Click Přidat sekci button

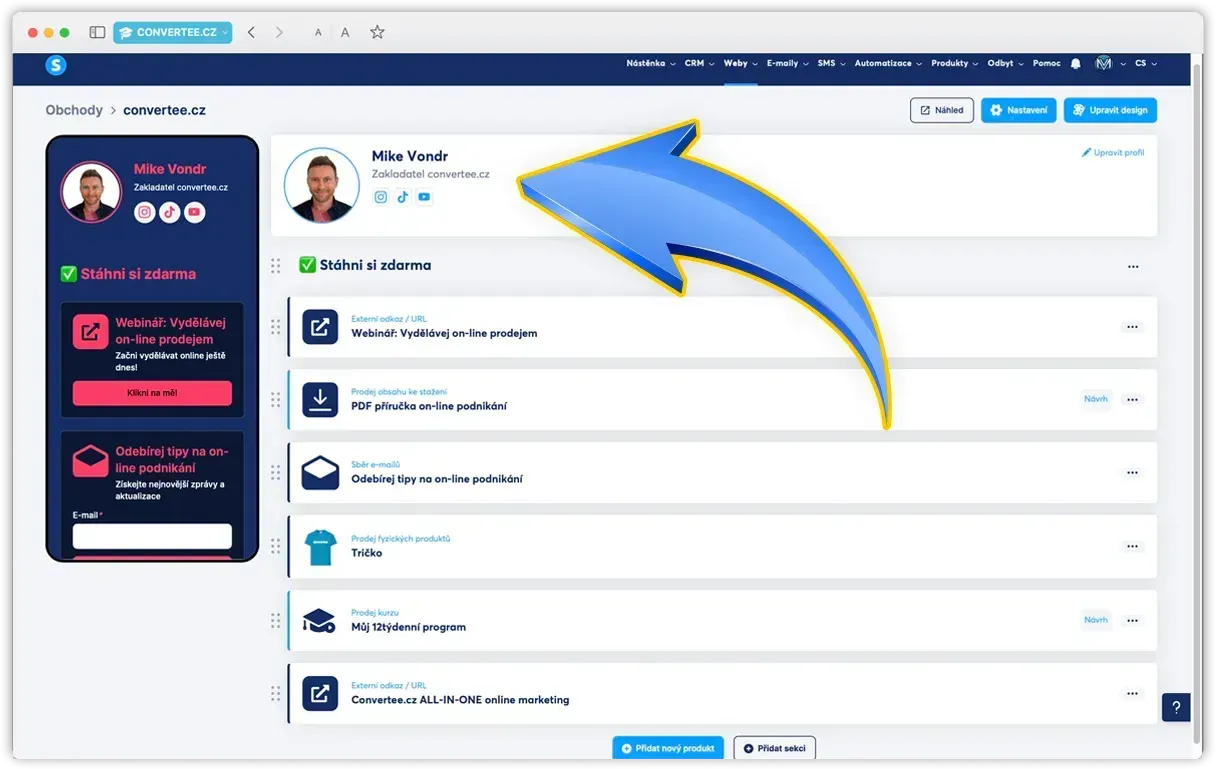(x=775, y=748)
